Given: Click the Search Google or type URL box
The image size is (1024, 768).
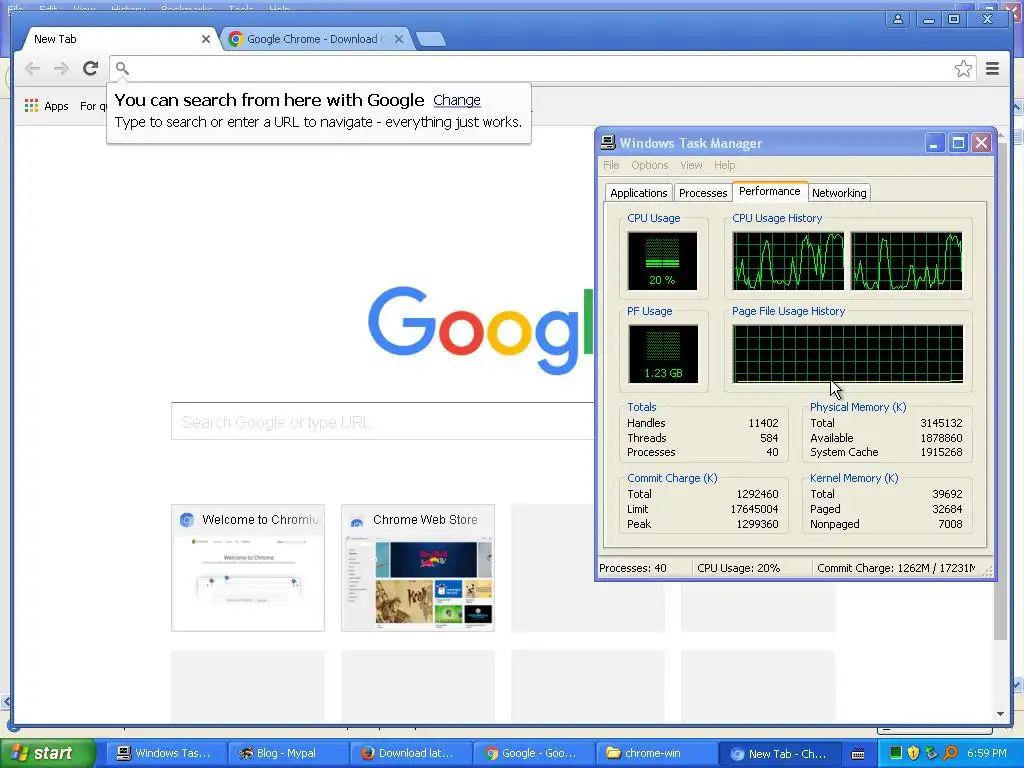Looking at the screenshot, I should tap(383, 422).
